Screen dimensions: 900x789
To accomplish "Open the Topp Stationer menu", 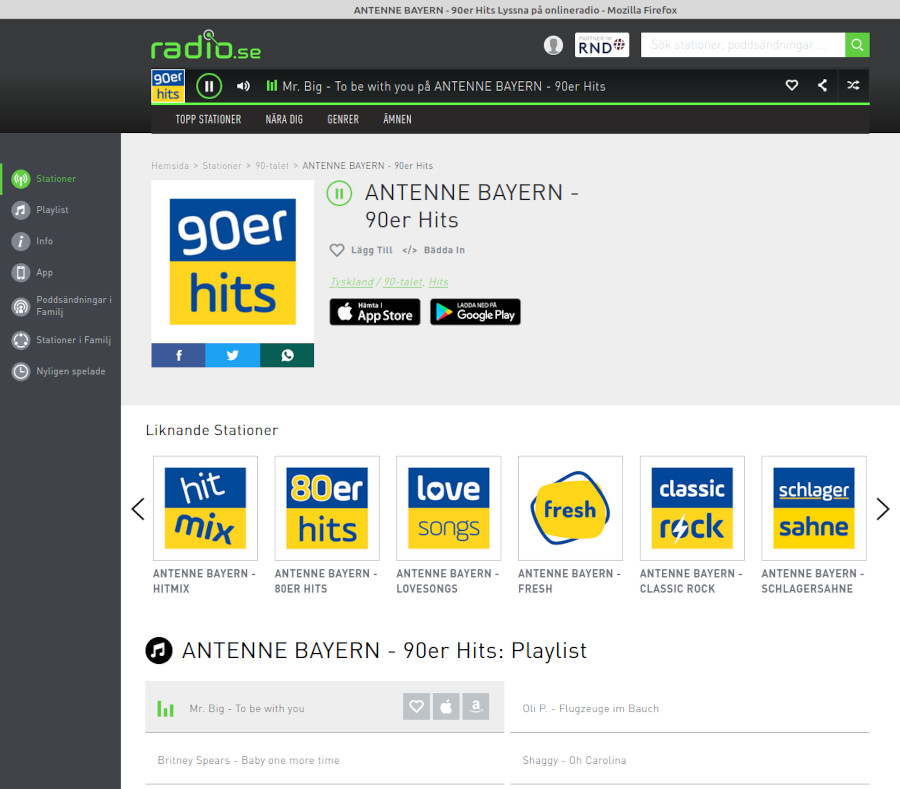I will pyautogui.click(x=208, y=119).
